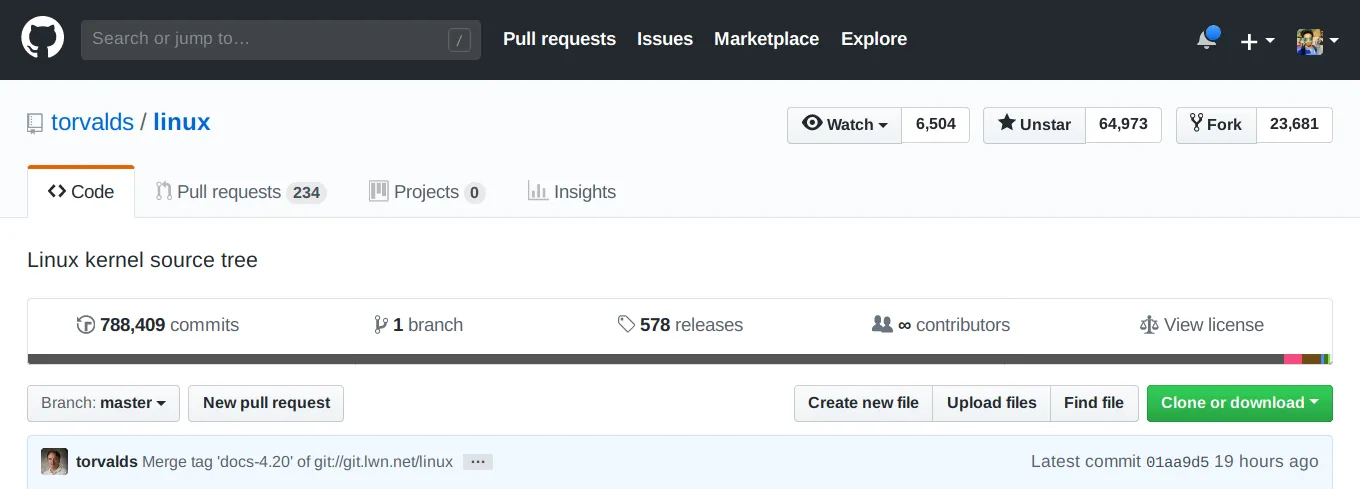This screenshot has height=489, width=1360.
Task: Switch to the Pull requests tab
Action: coord(240,192)
